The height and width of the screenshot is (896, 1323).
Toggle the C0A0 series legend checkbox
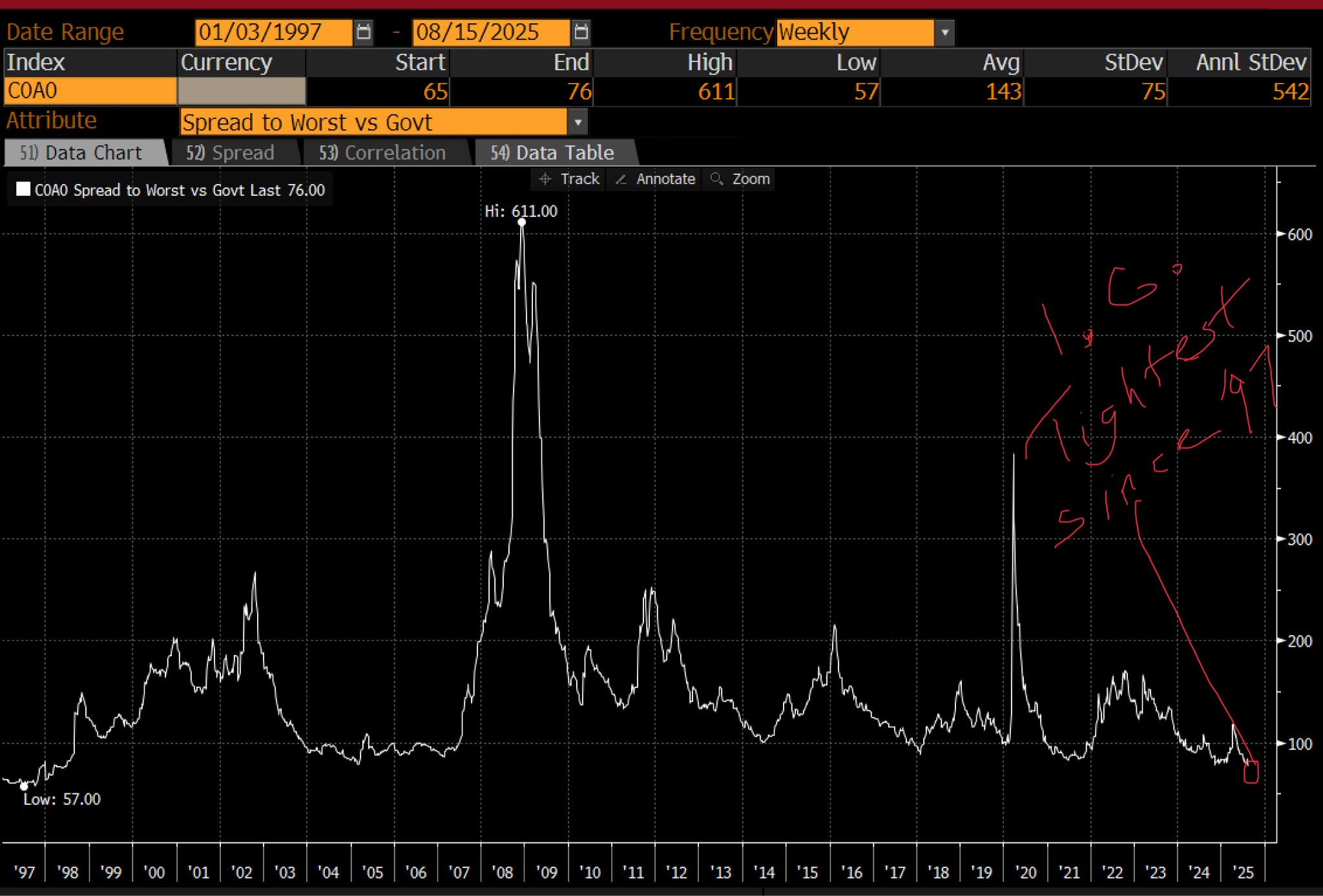(23, 189)
